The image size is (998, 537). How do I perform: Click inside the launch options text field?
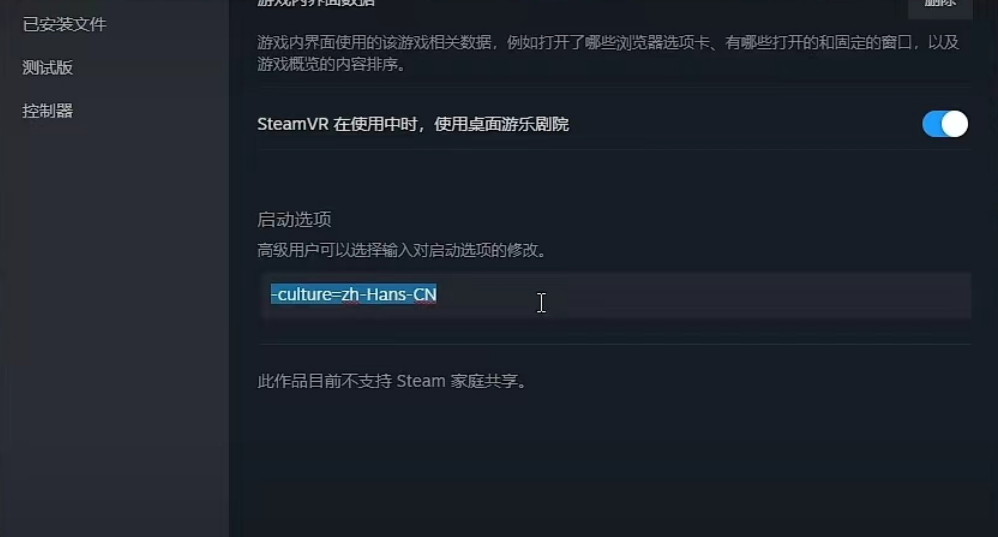pos(615,295)
